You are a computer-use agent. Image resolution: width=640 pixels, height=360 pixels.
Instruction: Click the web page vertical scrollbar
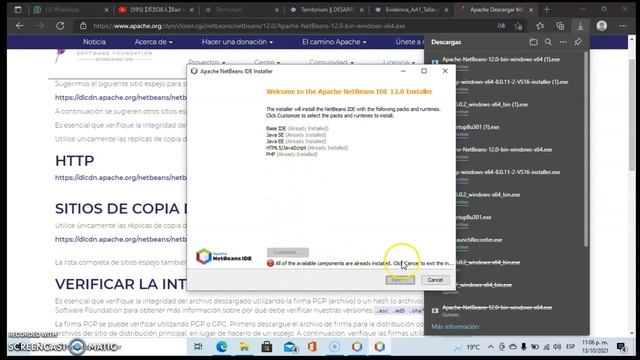632,114
